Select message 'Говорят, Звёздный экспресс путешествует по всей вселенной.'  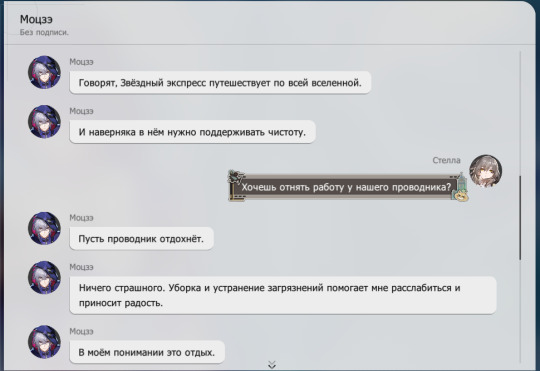pyautogui.click(x=220, y=83)
